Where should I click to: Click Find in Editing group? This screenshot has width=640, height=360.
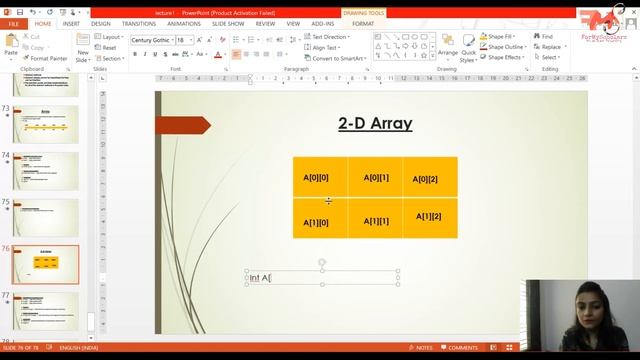click(x=543, y=36)
